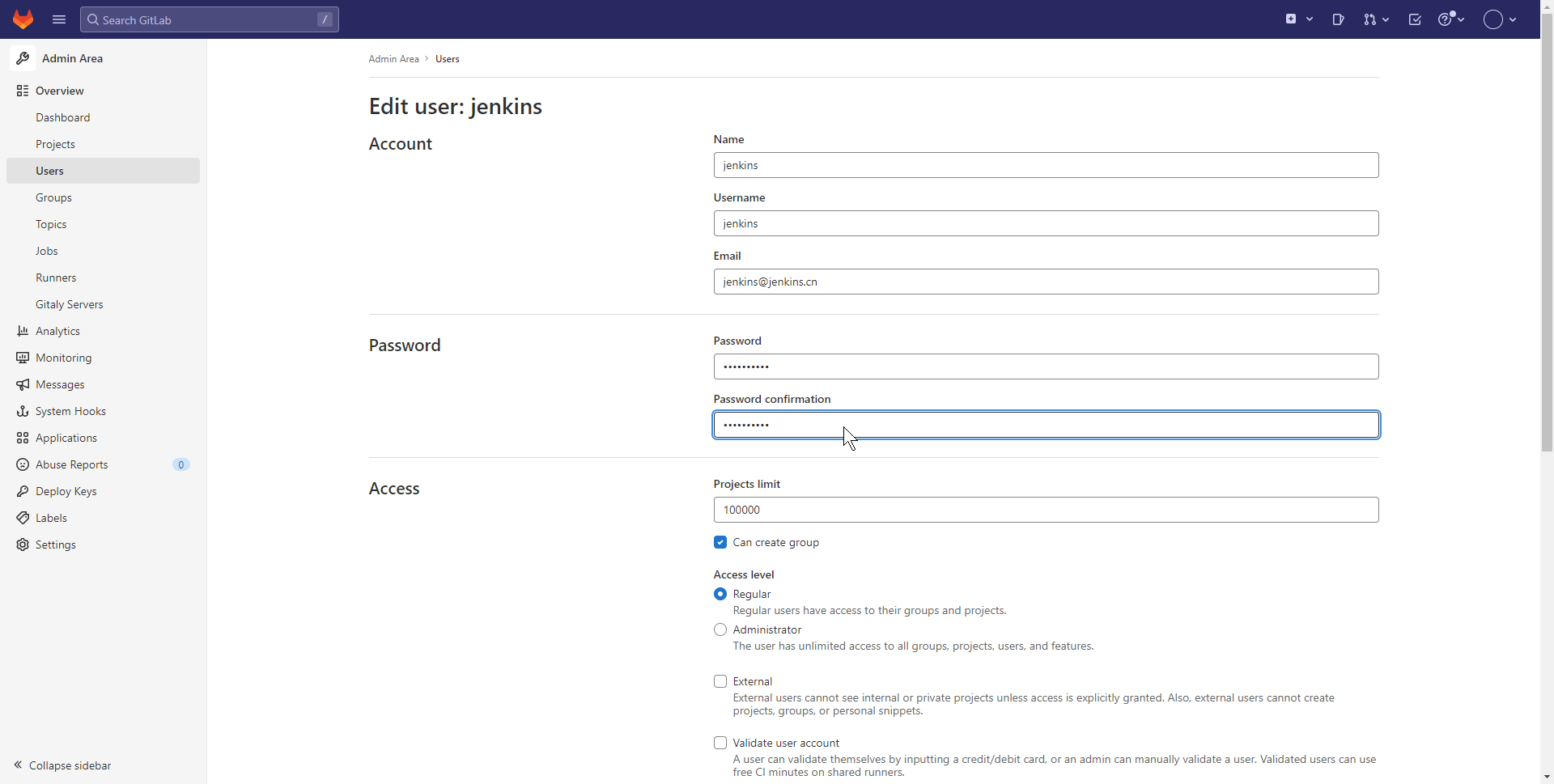Enable the External user checkbox
Screen dimensions: 1554x784
pos(720,681)
